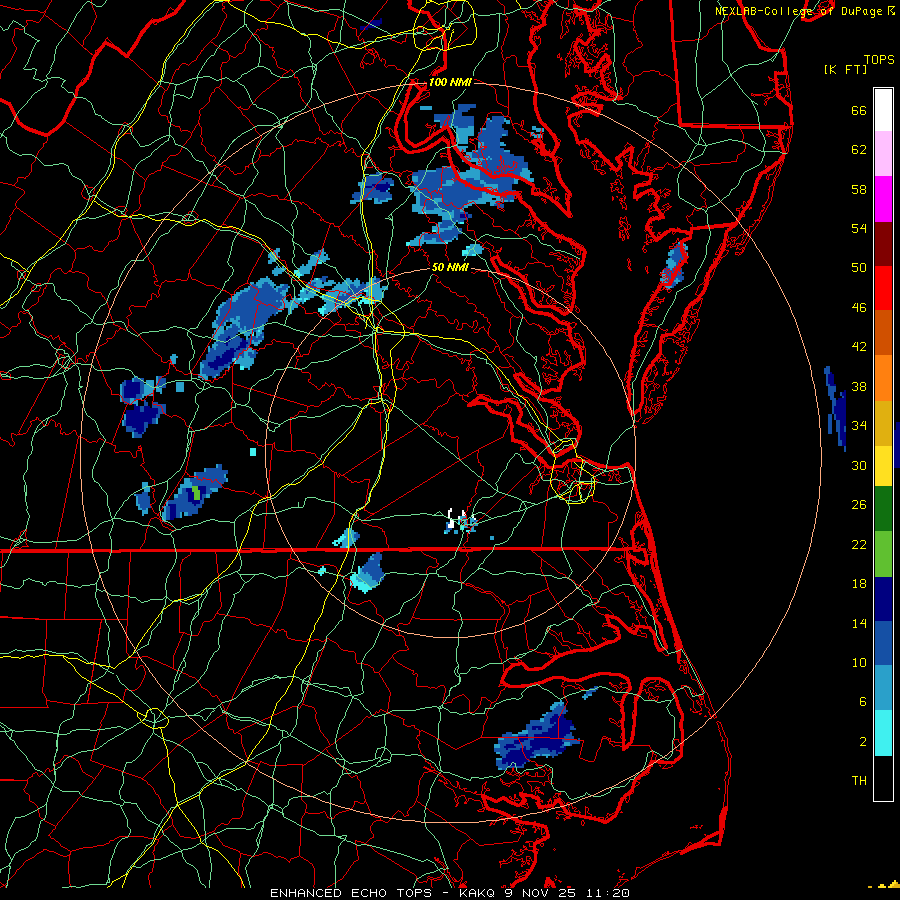Select the 62 legend value

pyautogui.click(x=859, y=149)
